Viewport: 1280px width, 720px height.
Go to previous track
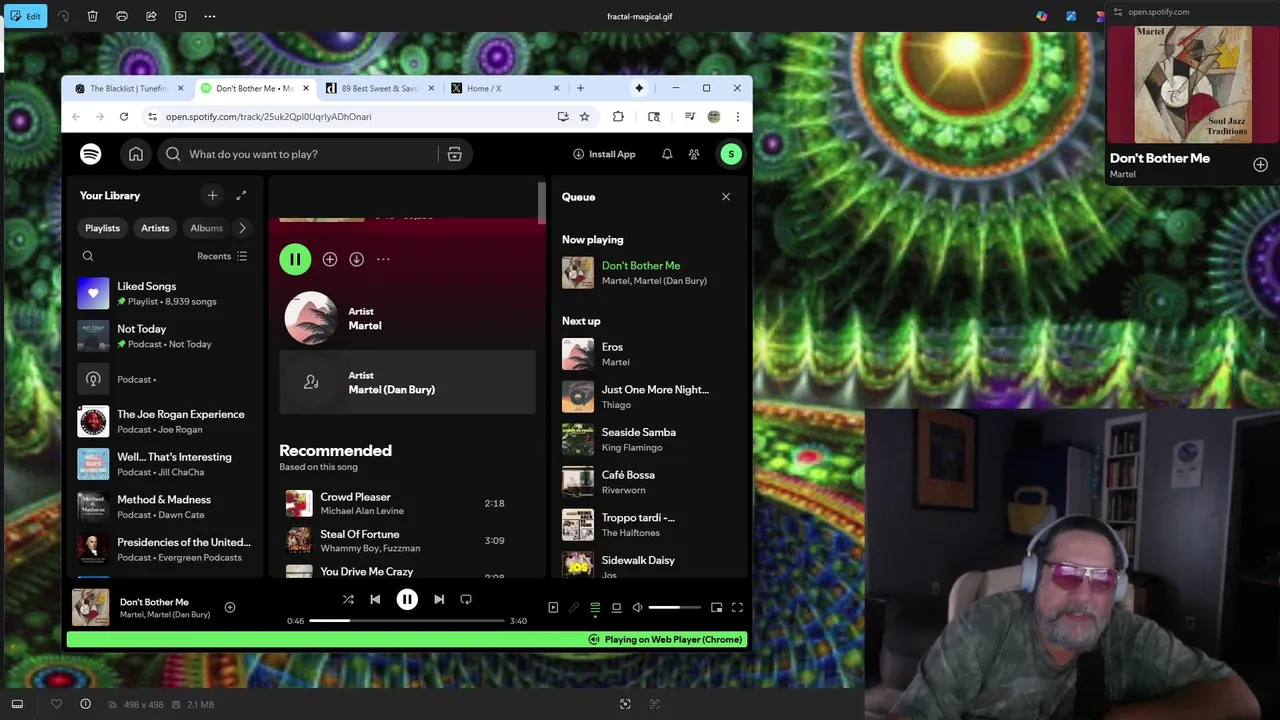click(375, 599)
